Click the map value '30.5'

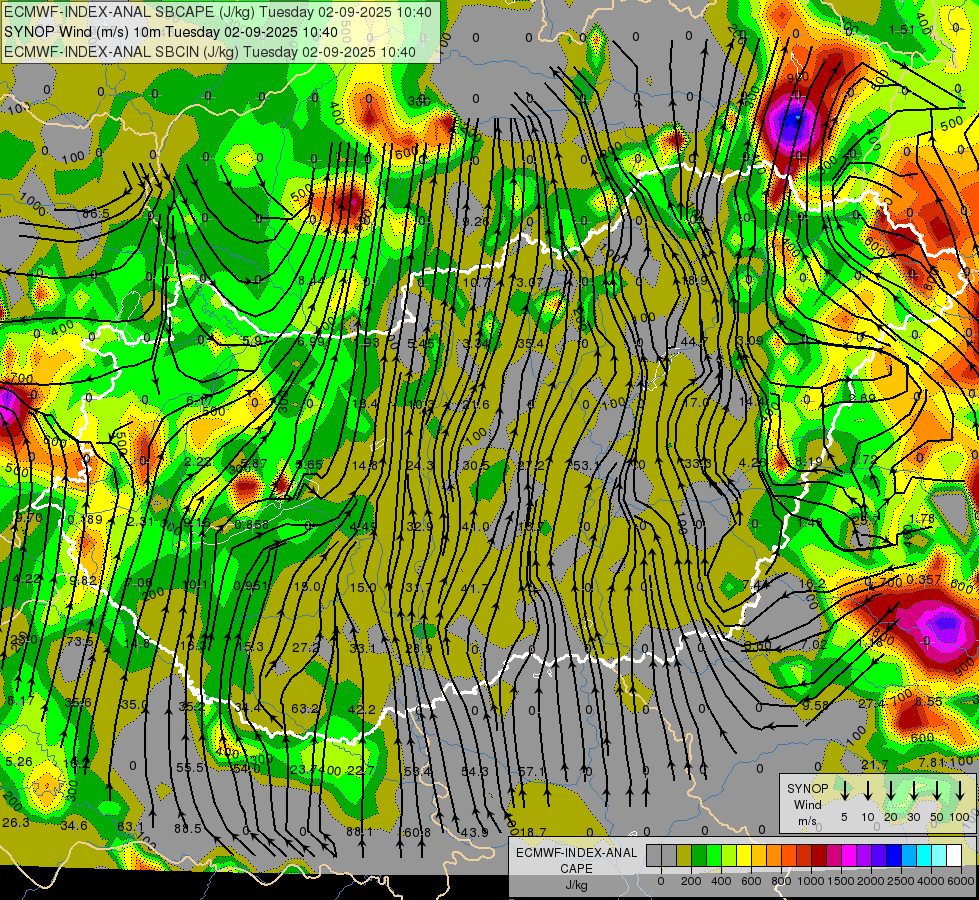click(476, 465)
